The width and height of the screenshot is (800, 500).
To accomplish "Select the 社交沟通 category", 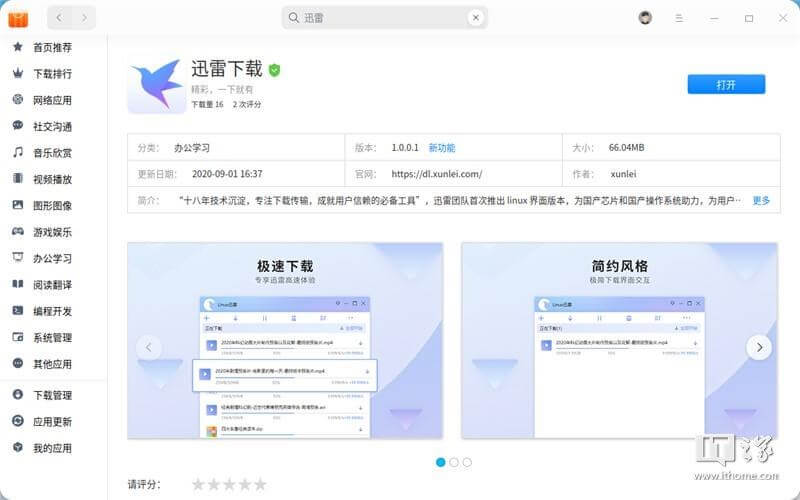I will pos(52,127).
